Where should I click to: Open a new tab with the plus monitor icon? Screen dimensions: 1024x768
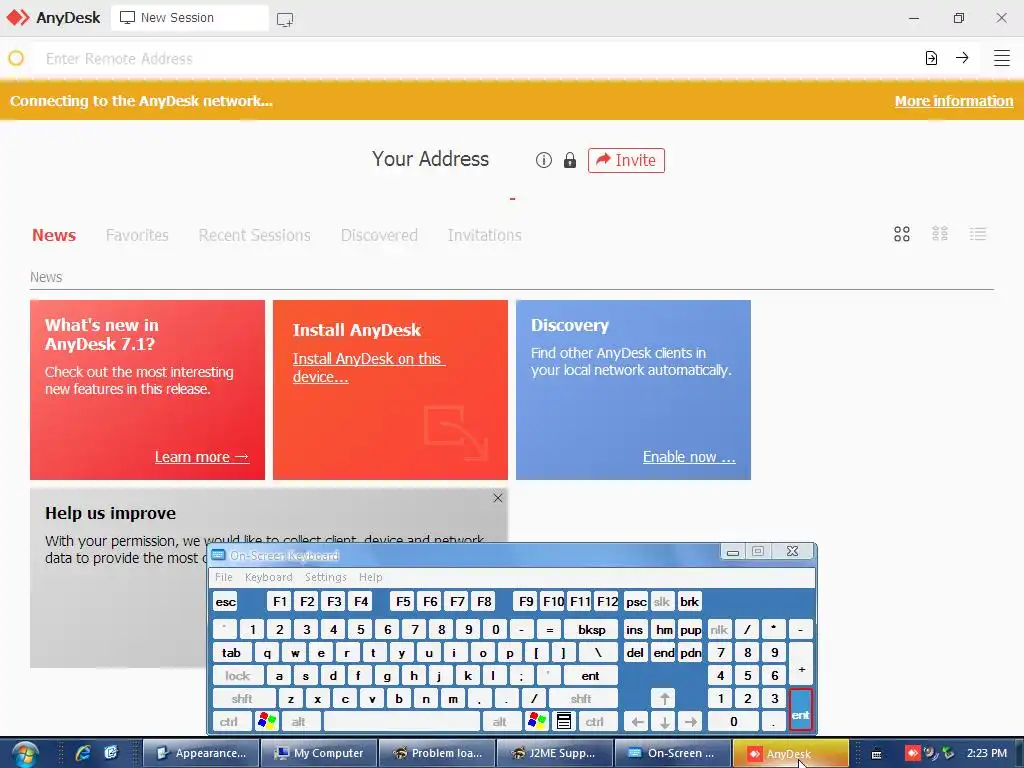[285, 19]
